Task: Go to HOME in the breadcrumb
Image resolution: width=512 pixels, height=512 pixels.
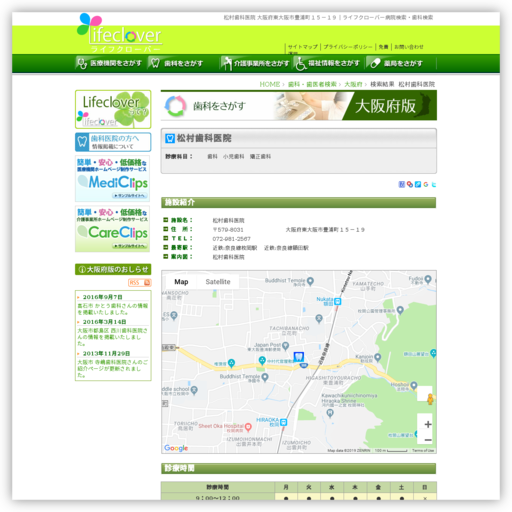Action: pos(270,84)
